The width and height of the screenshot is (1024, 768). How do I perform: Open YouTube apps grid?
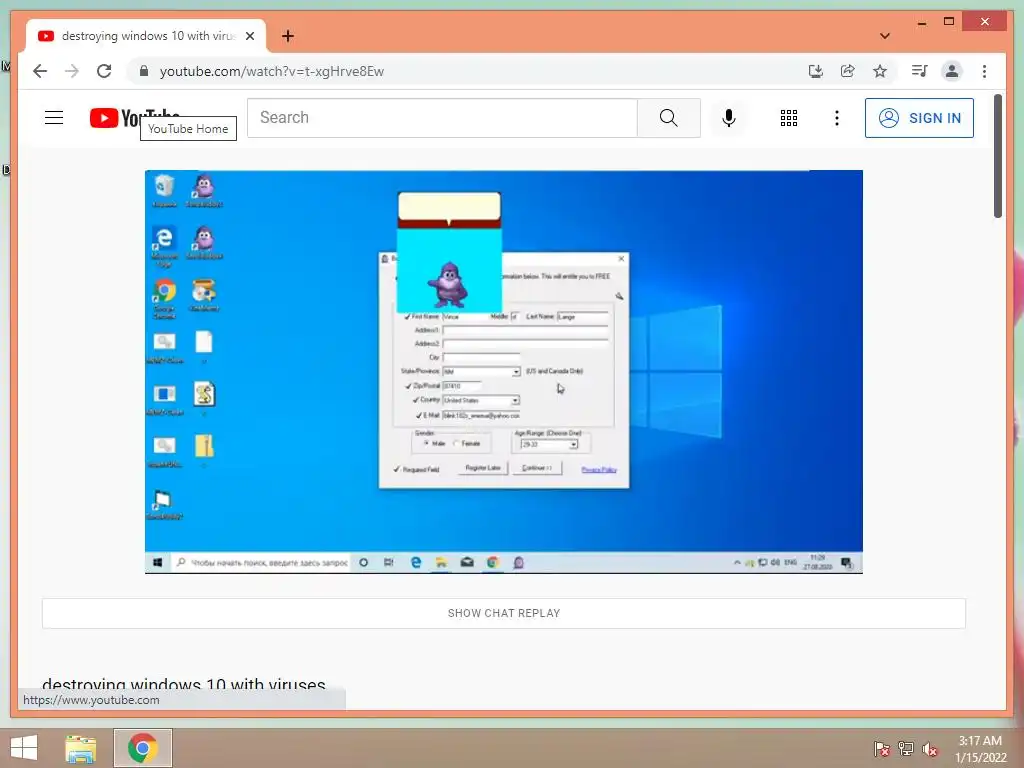coord(789,118)
